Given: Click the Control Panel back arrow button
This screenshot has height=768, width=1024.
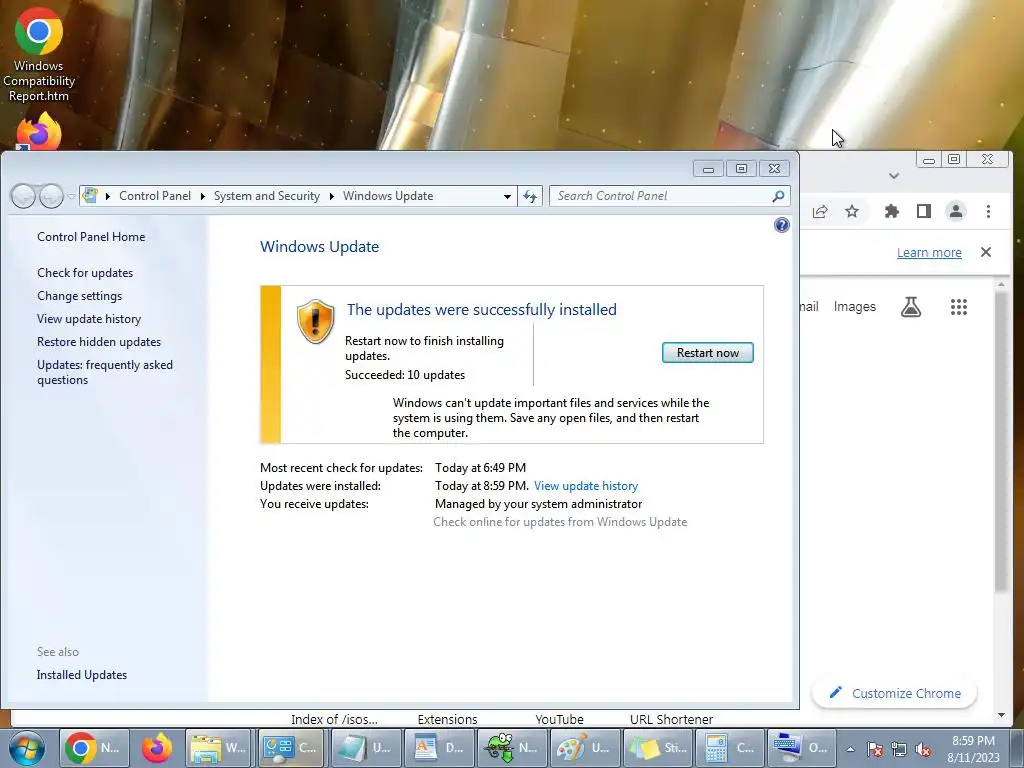Looking at the screenshot, I should pyautogui.click(x=24, y=195).
